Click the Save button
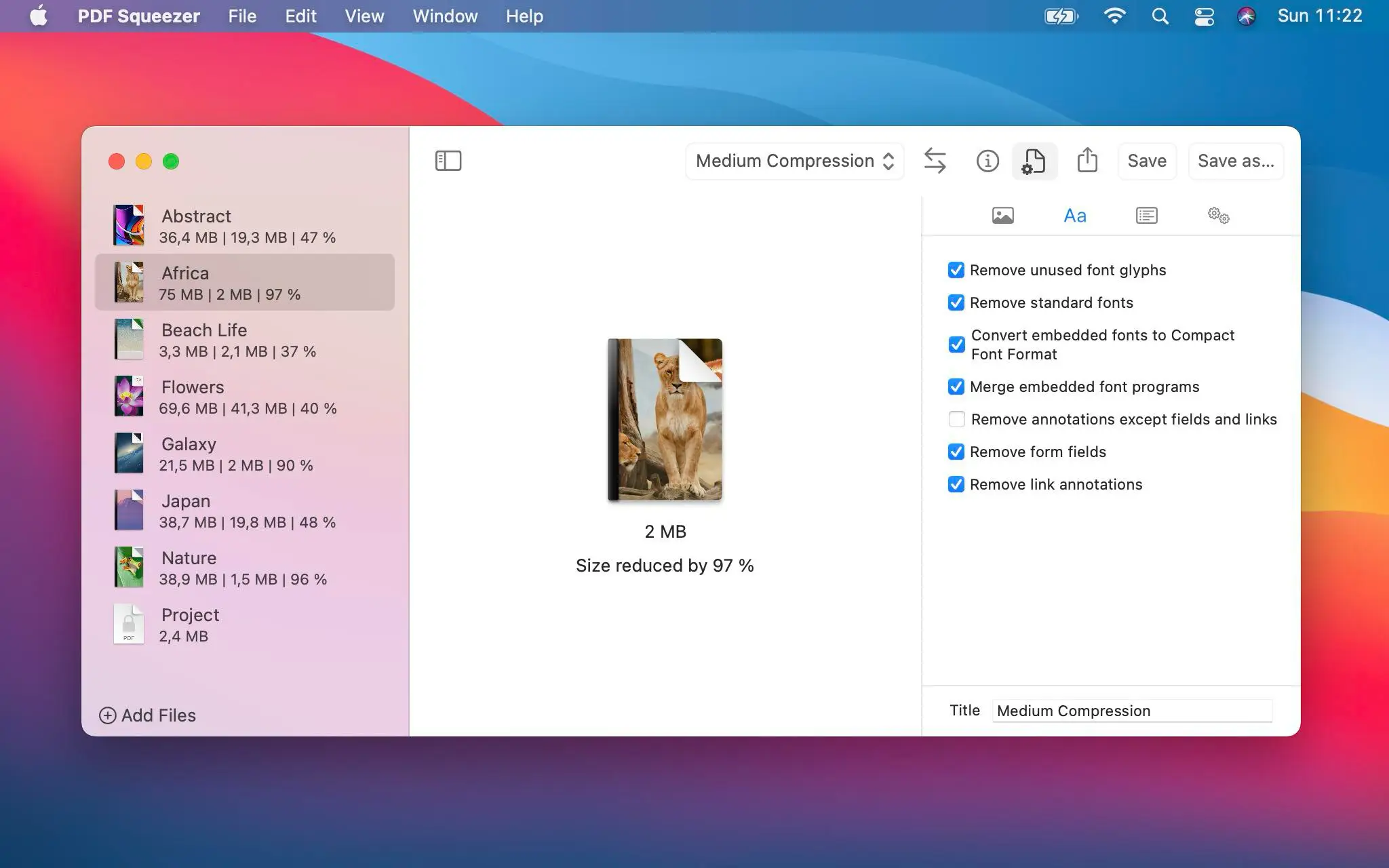1389x868 pixels. click(1146, 161)
